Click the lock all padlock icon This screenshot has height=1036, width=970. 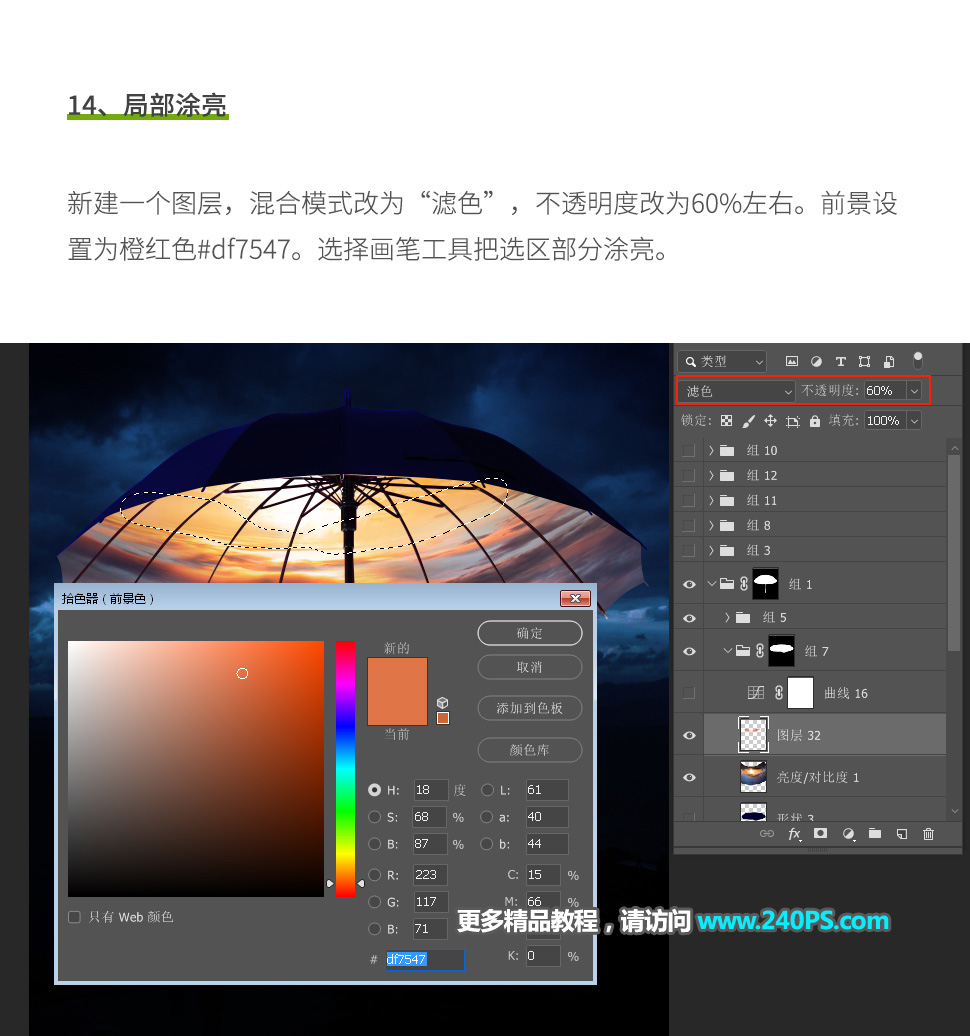(814, 420)
